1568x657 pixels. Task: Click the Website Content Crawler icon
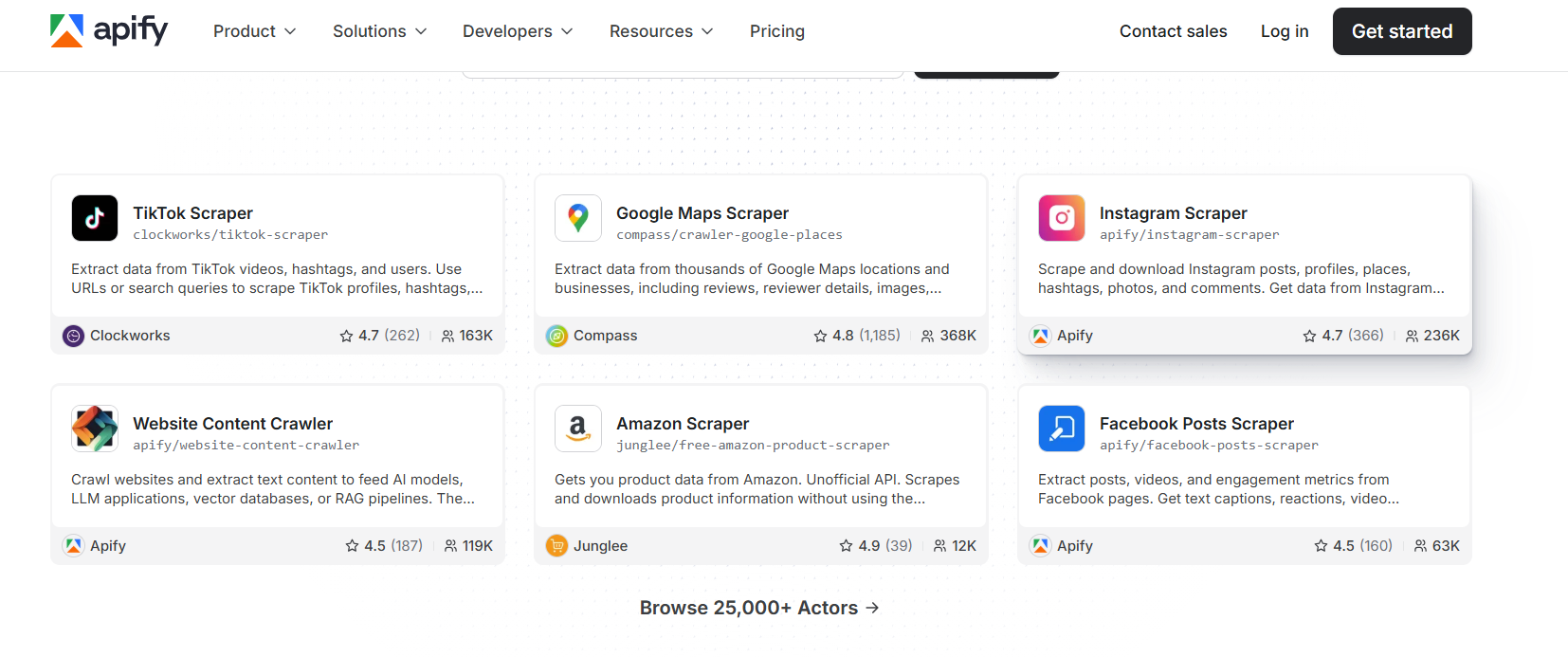(x=94, y=429)
